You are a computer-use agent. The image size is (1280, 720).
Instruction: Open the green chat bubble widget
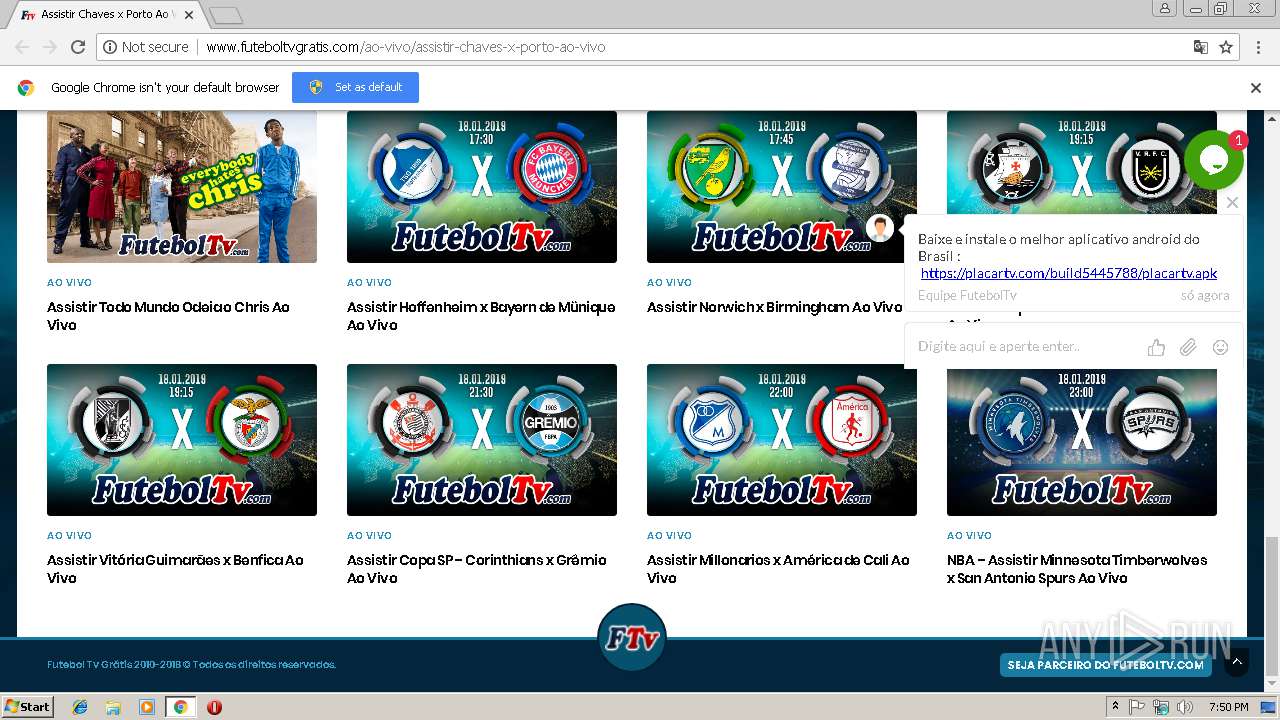pos(1213,160)
